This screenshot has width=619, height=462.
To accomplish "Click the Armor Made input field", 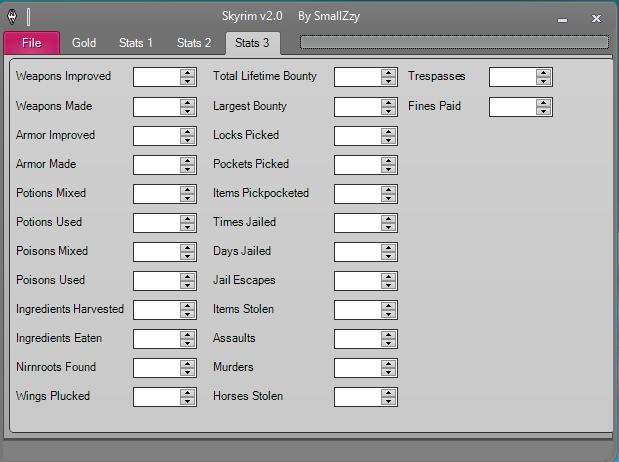I will (x=156, y=164).
